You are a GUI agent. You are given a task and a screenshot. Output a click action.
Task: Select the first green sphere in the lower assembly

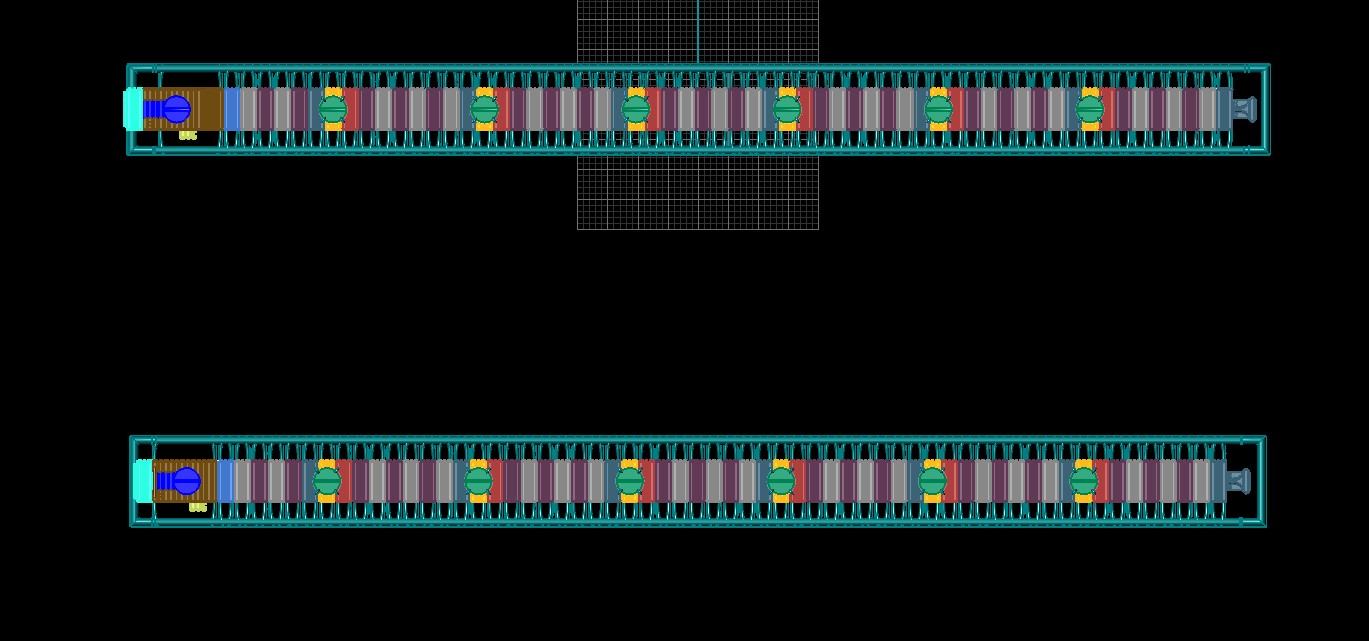tap(327, 481)
